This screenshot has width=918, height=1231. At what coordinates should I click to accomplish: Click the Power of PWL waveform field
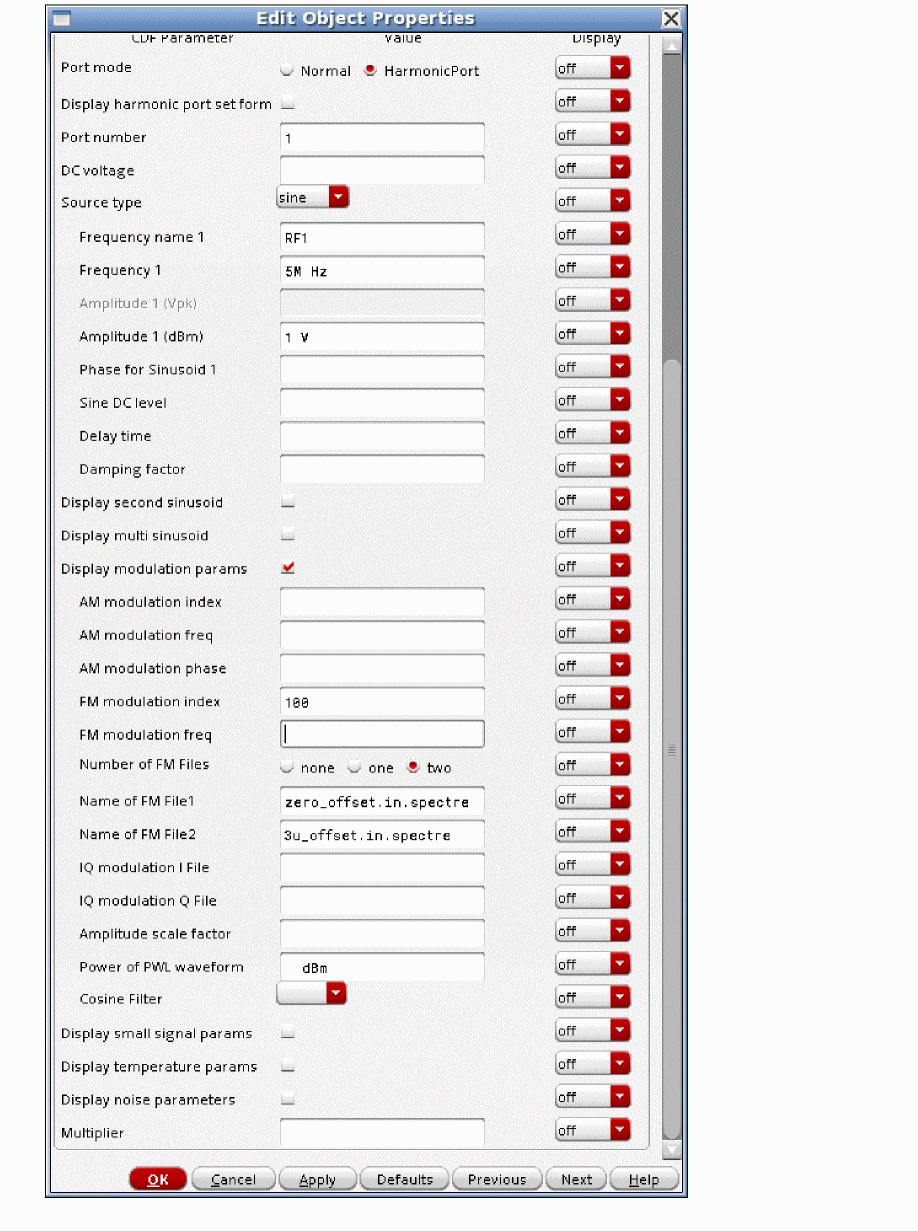click(x=382, y=966)
